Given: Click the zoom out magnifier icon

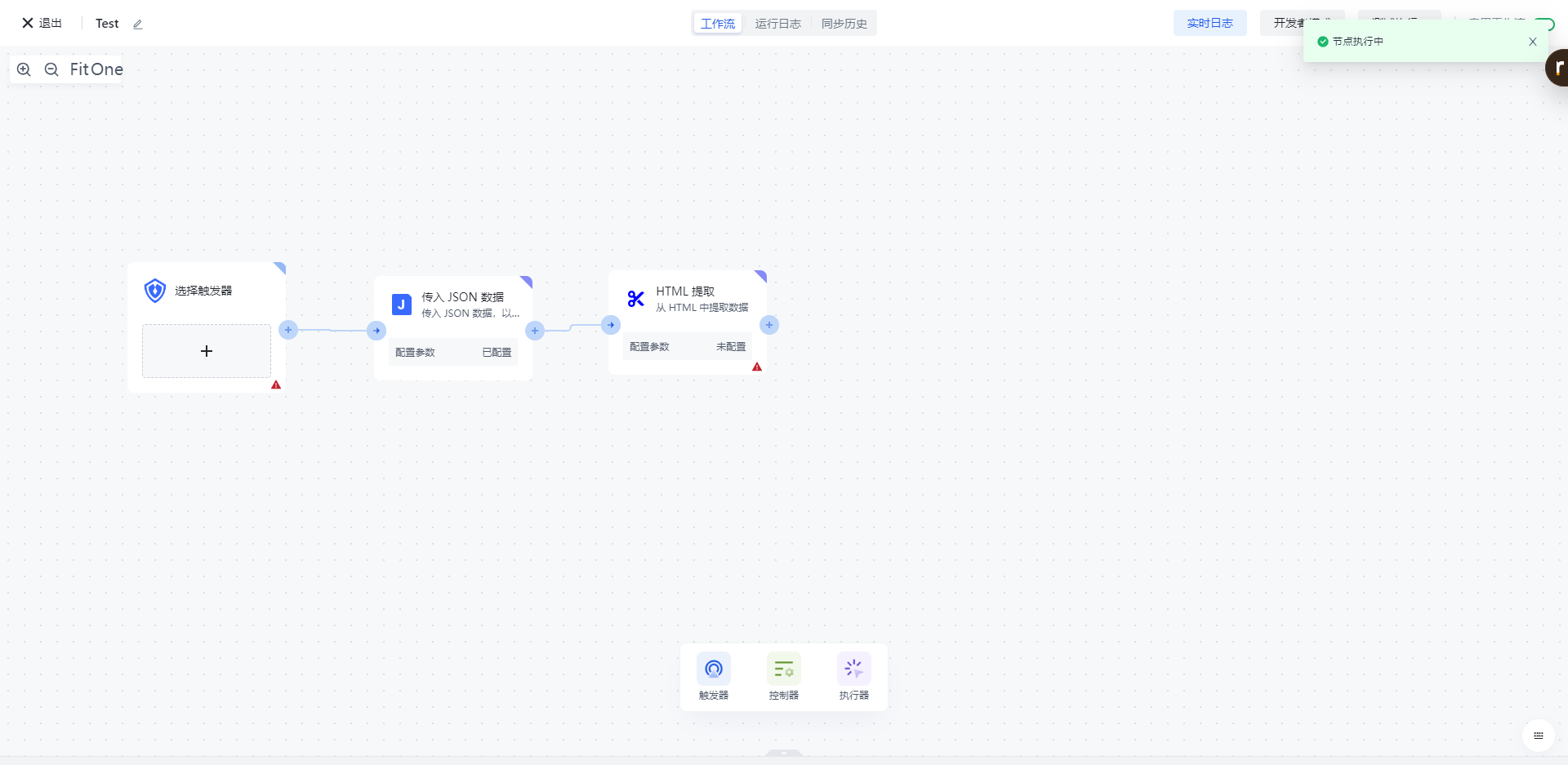Looking at the screenshot, I should 51,69.
